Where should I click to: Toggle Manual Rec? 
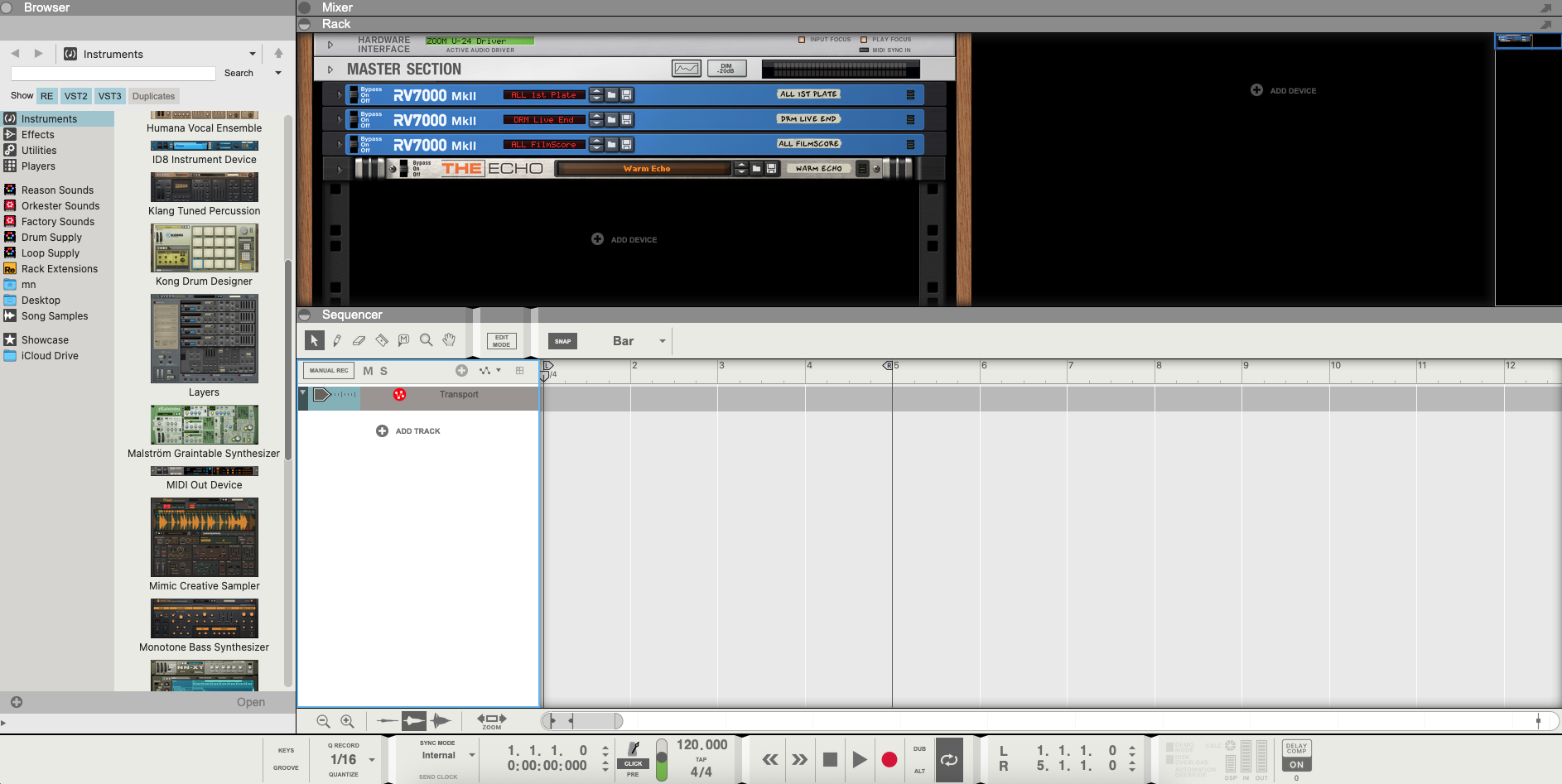[329, 371]
